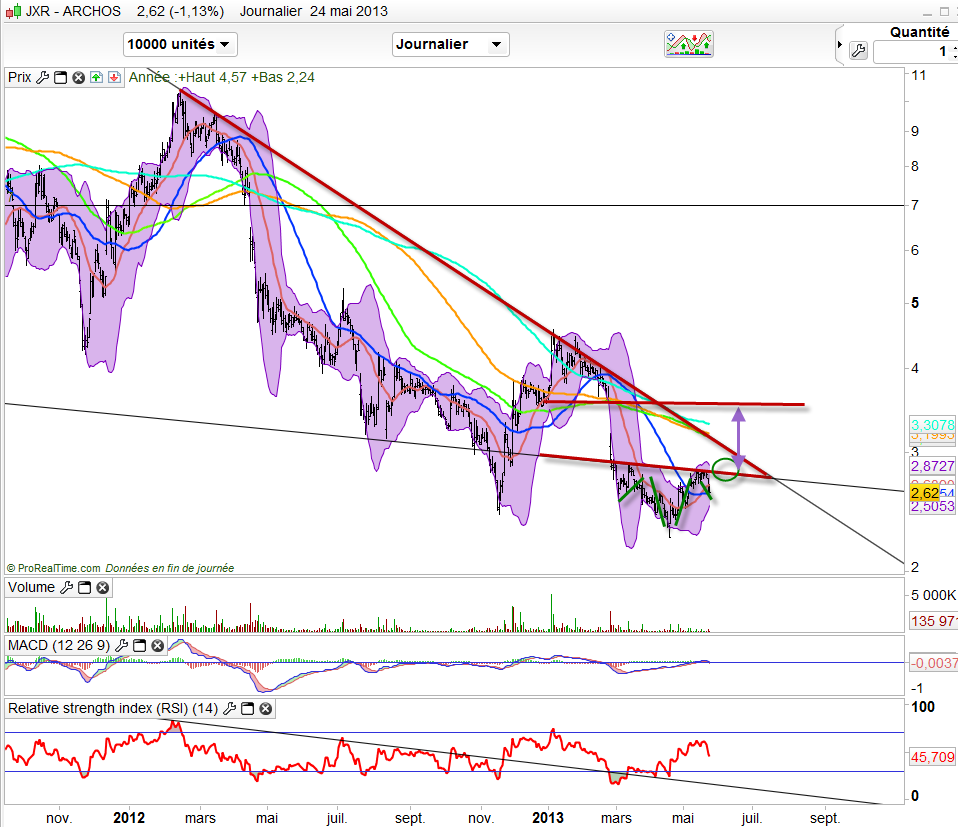The height and width of the screenshot is (827, 958).
Task: Click the green up-arrow icon beside Prix
Action: (x=96, y=77)
